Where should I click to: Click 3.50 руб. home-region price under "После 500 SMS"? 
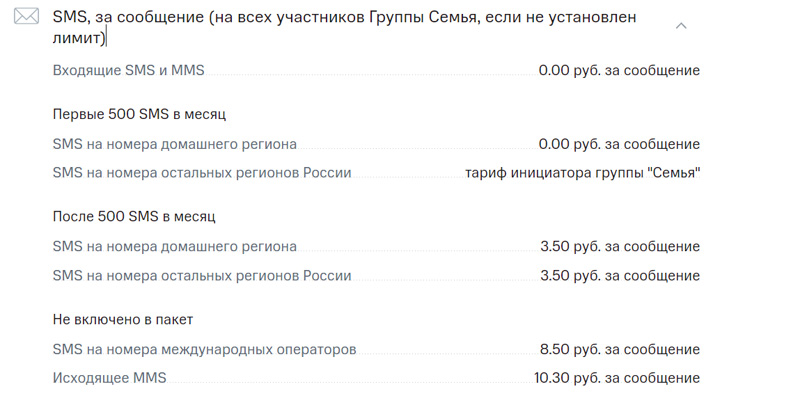click(619, 246)
